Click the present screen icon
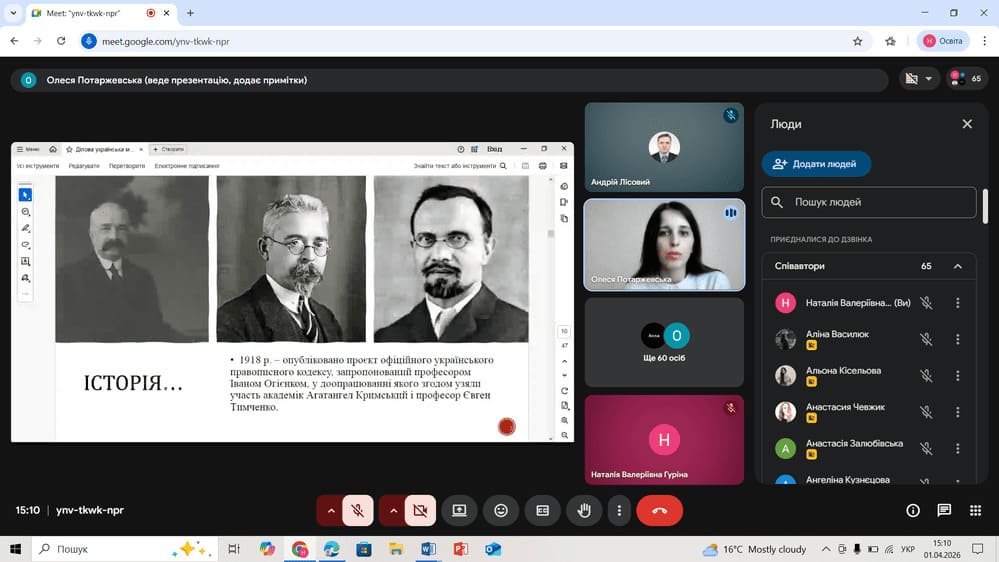This screenshot has width=999, height=562. point(459,510)
